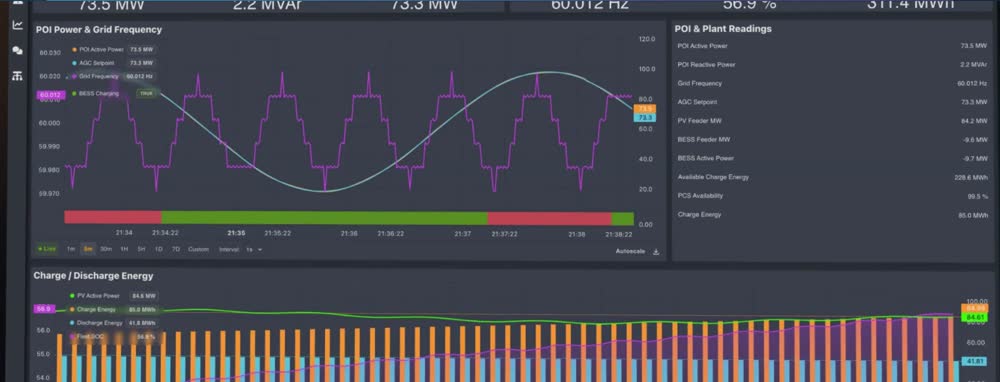Open the chat bubbles icon in sidebar
Image resolution: width=1000 pixels, height=382 pixels.
point(17,50)
